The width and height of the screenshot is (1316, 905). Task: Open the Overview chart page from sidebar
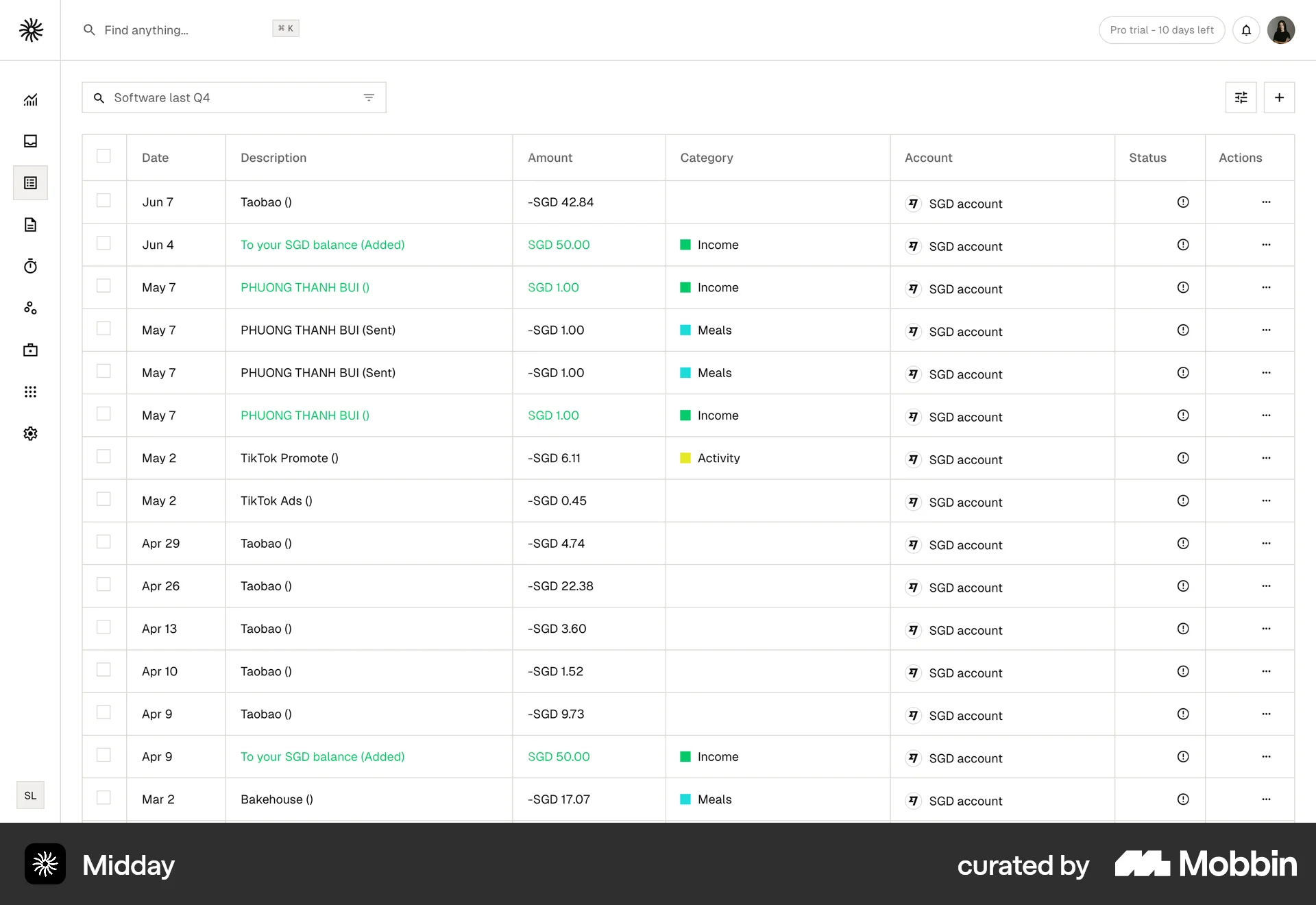[x=30, y=99]
